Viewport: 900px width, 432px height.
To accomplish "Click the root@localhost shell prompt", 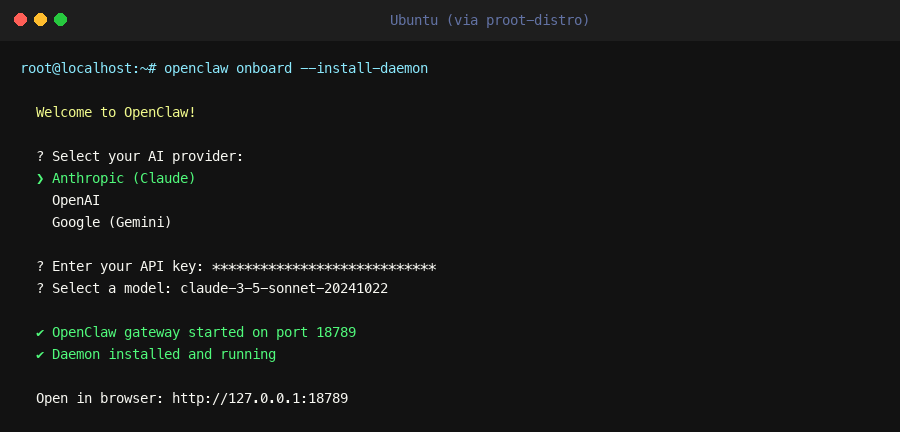I will click(x=88, y=68).
